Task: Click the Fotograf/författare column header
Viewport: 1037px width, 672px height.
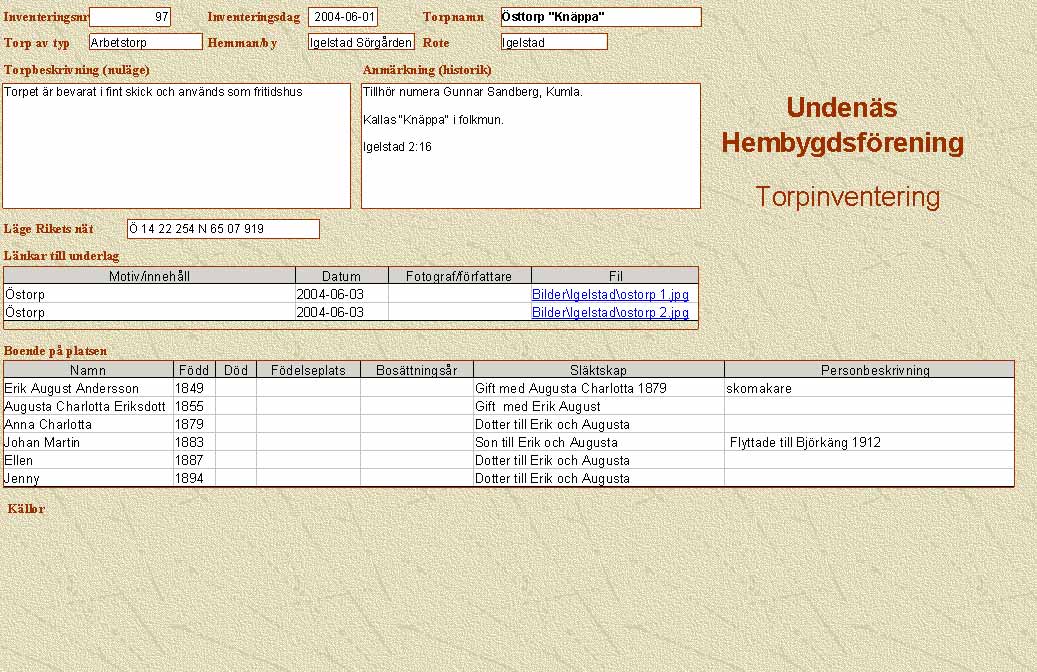Action: coord(459,276)
